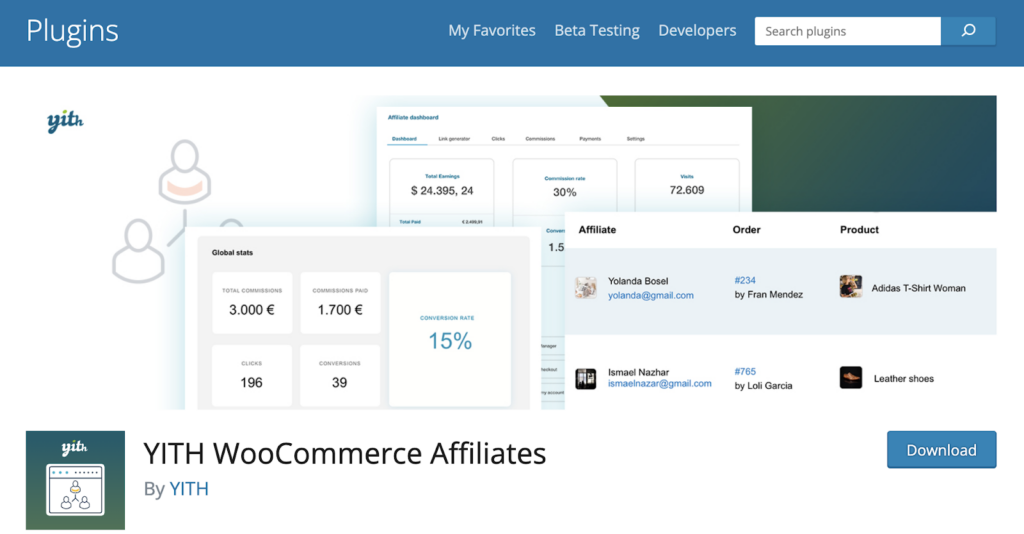This screenshot has width=1024, height=534.
Task: Open the YITH author link
Action: [x=189, y=489]
